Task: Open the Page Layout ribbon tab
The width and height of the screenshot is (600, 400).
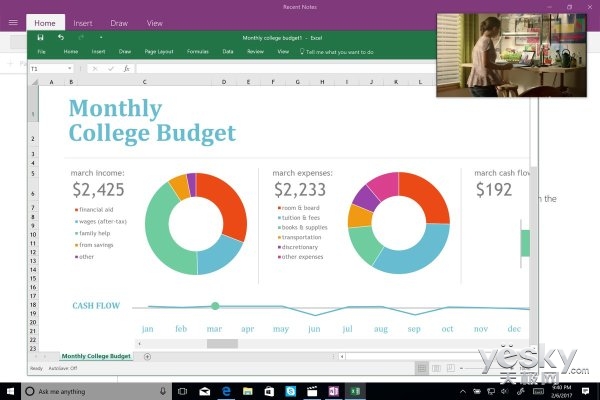Action: 158,51
